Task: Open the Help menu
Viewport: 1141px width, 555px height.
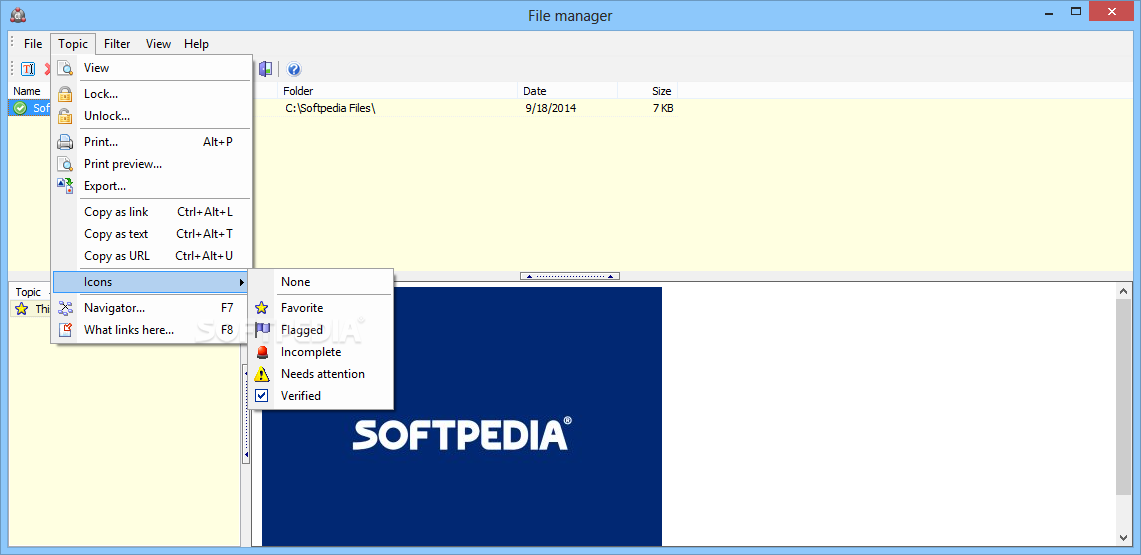Action: coord(196,44)
